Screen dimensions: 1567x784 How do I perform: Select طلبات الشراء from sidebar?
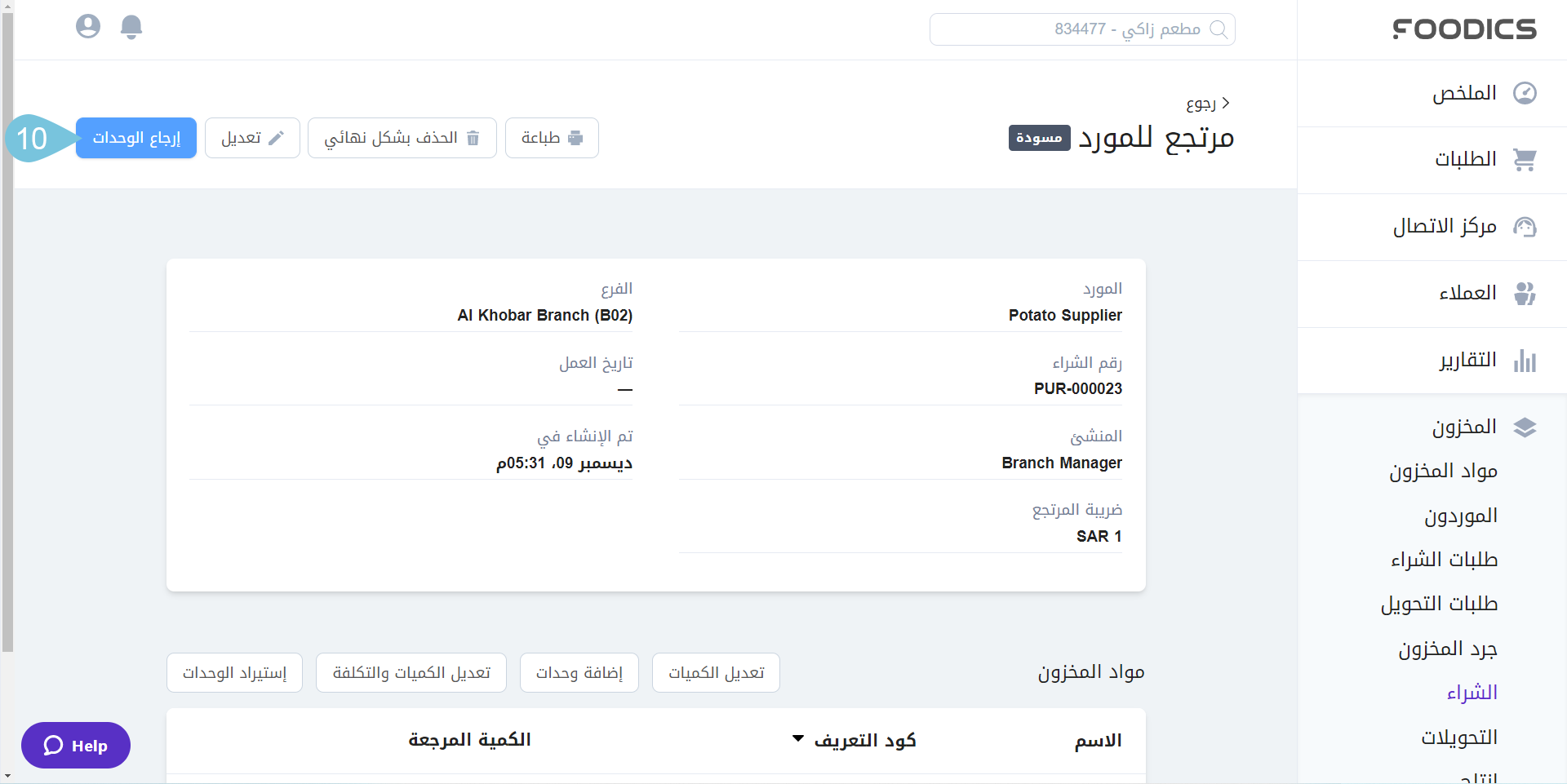(1444, 560)
